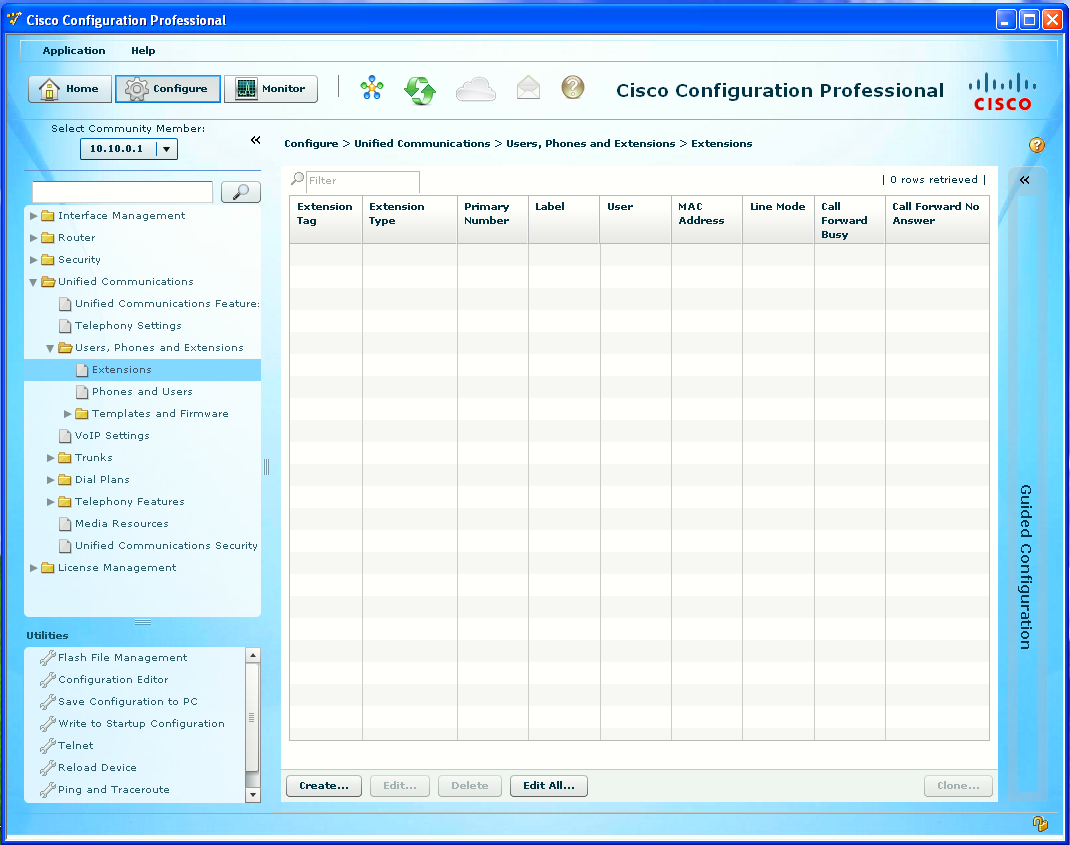The image size is (1070, 845).
Task: Sort by Line Mode column header
Action: coord(778,220)
